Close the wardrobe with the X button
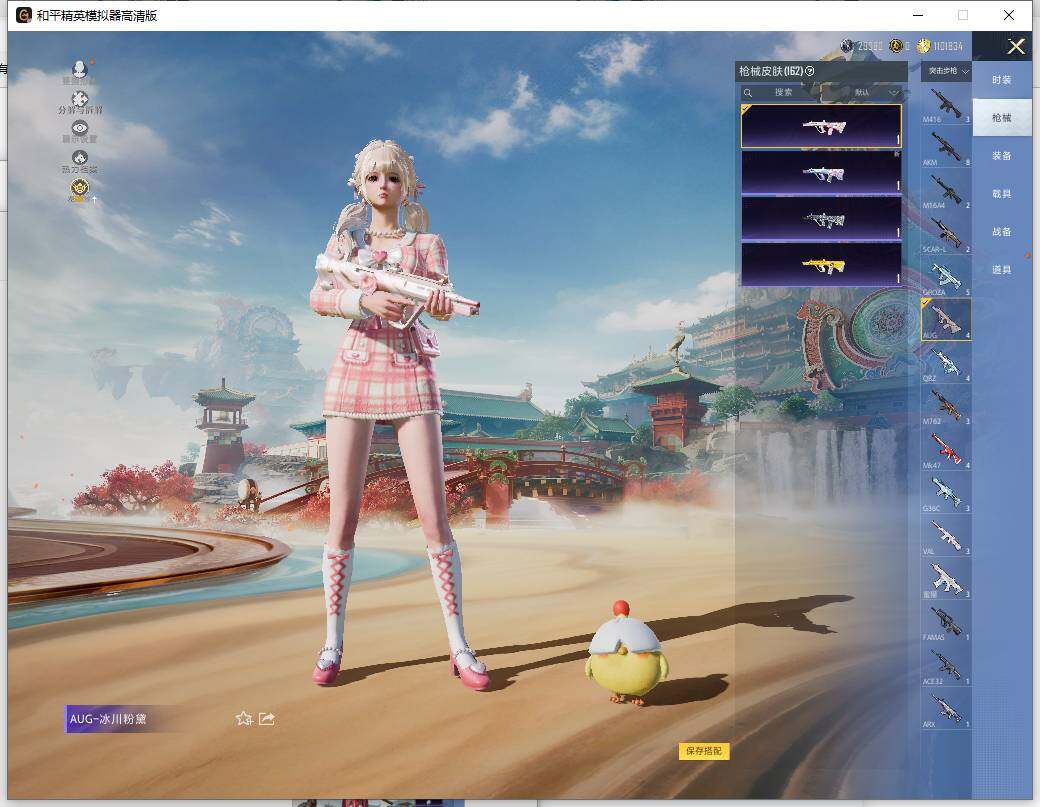The image size is (1040, 807). coord(1015,46)
